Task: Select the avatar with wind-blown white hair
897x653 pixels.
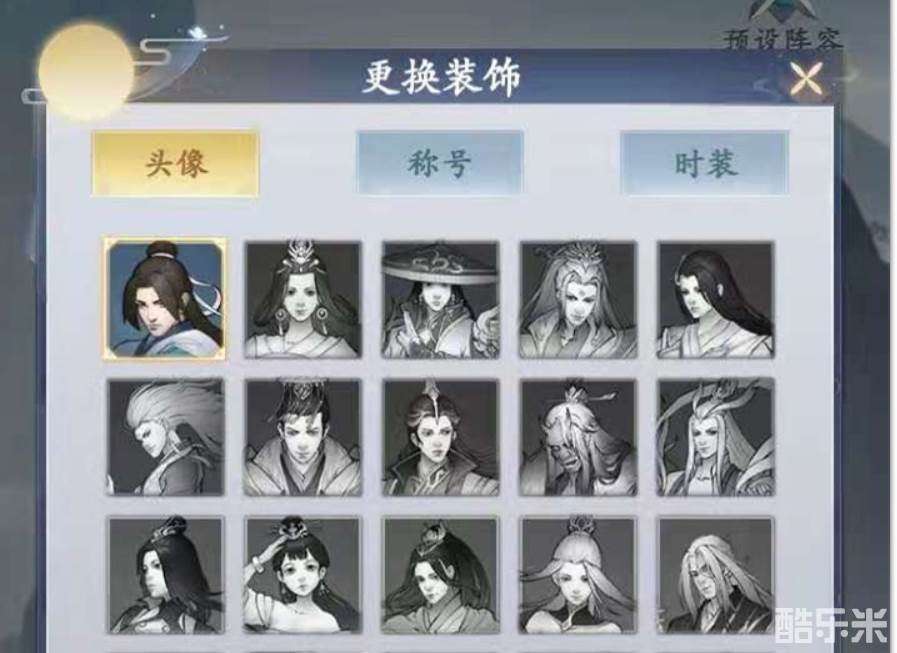Action: click(166, 438)
